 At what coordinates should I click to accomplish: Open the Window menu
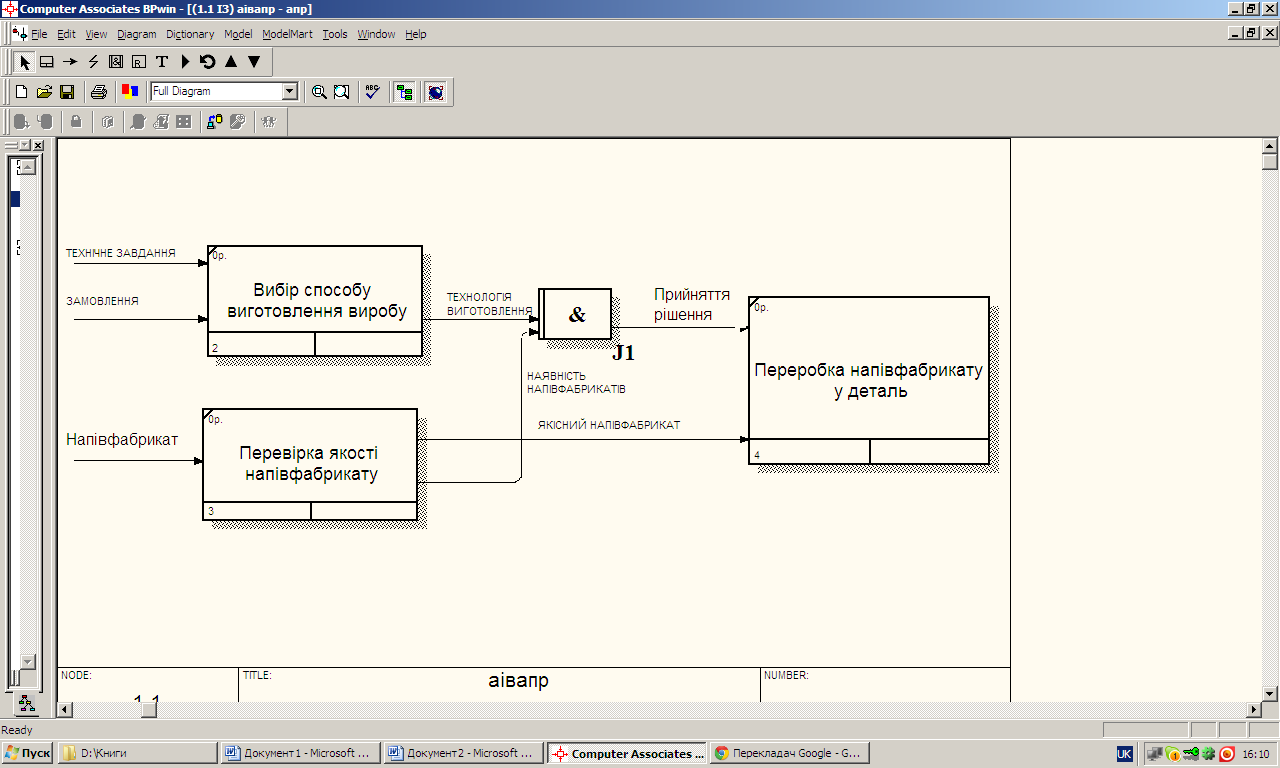(376, 34)
